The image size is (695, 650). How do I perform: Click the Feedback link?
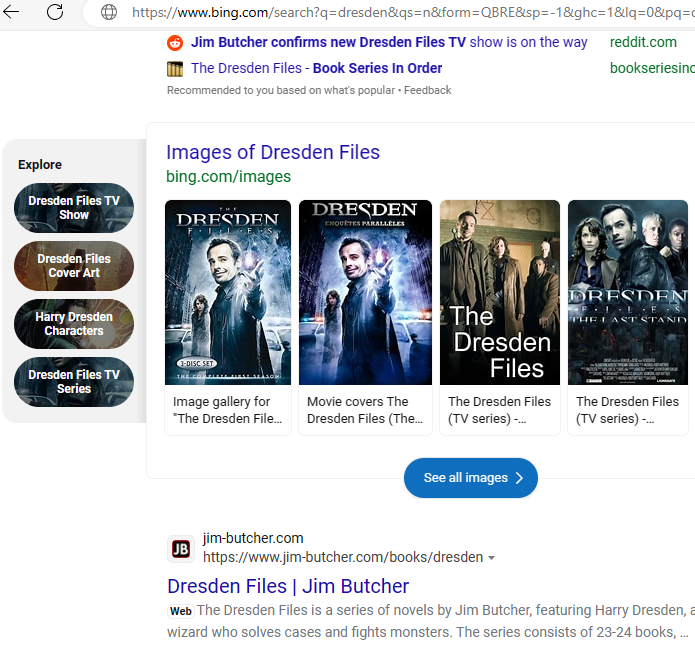coord(427,90)
